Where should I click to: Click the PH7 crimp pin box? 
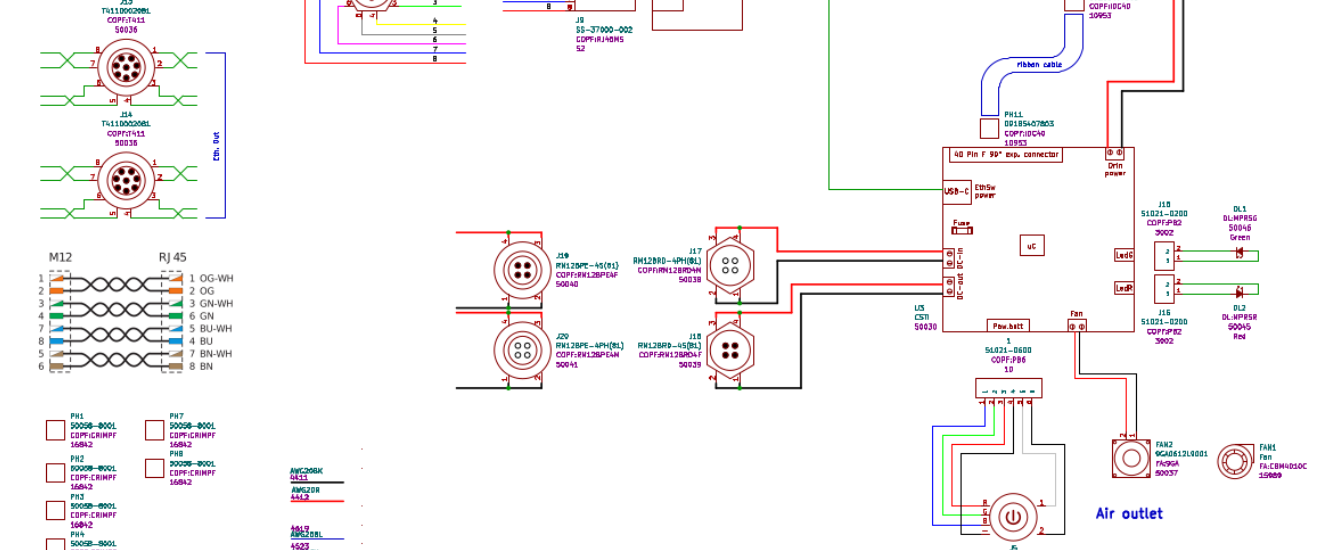pos(154,431)
